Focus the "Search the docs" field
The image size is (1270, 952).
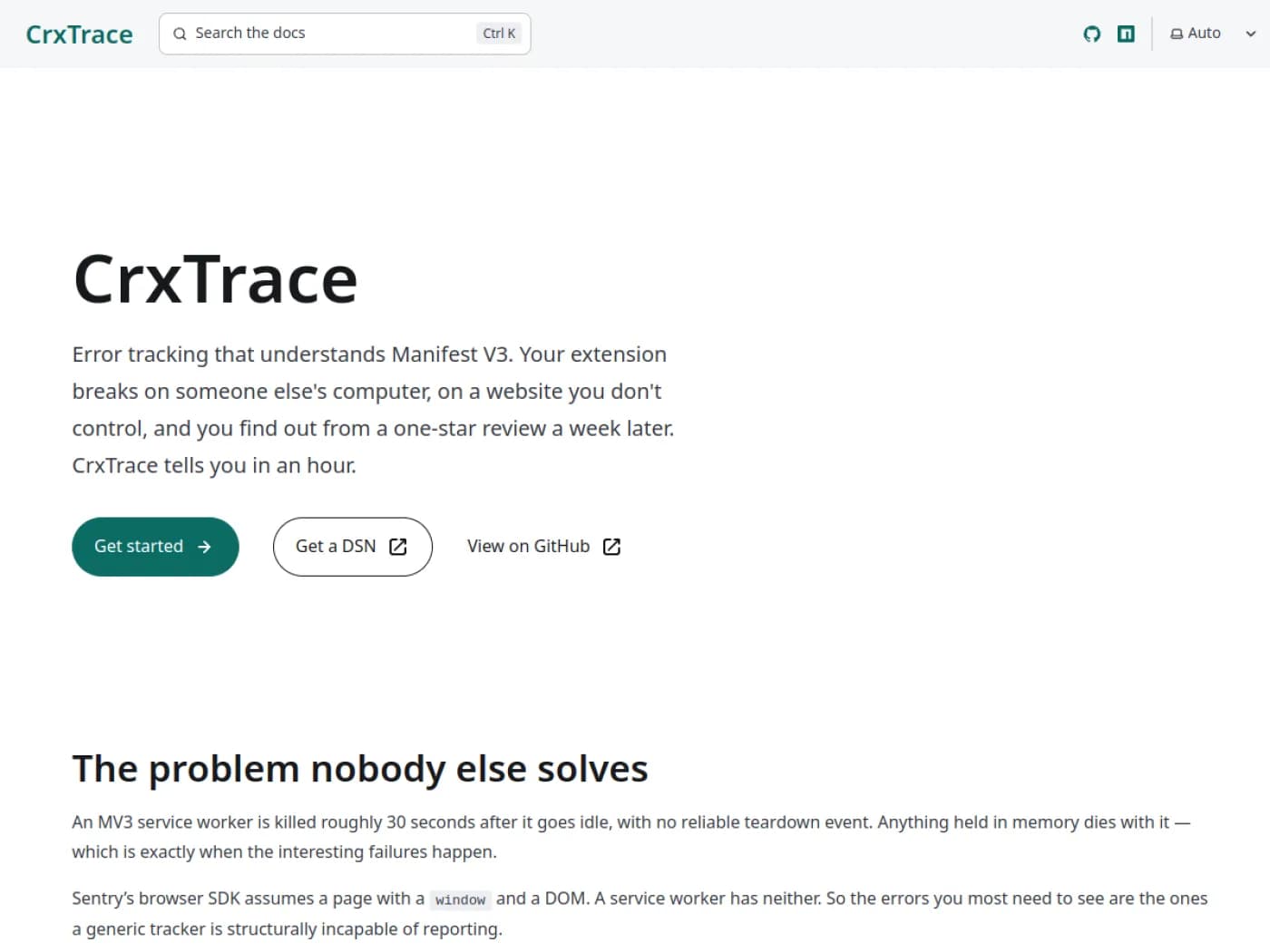click(345, 34)
